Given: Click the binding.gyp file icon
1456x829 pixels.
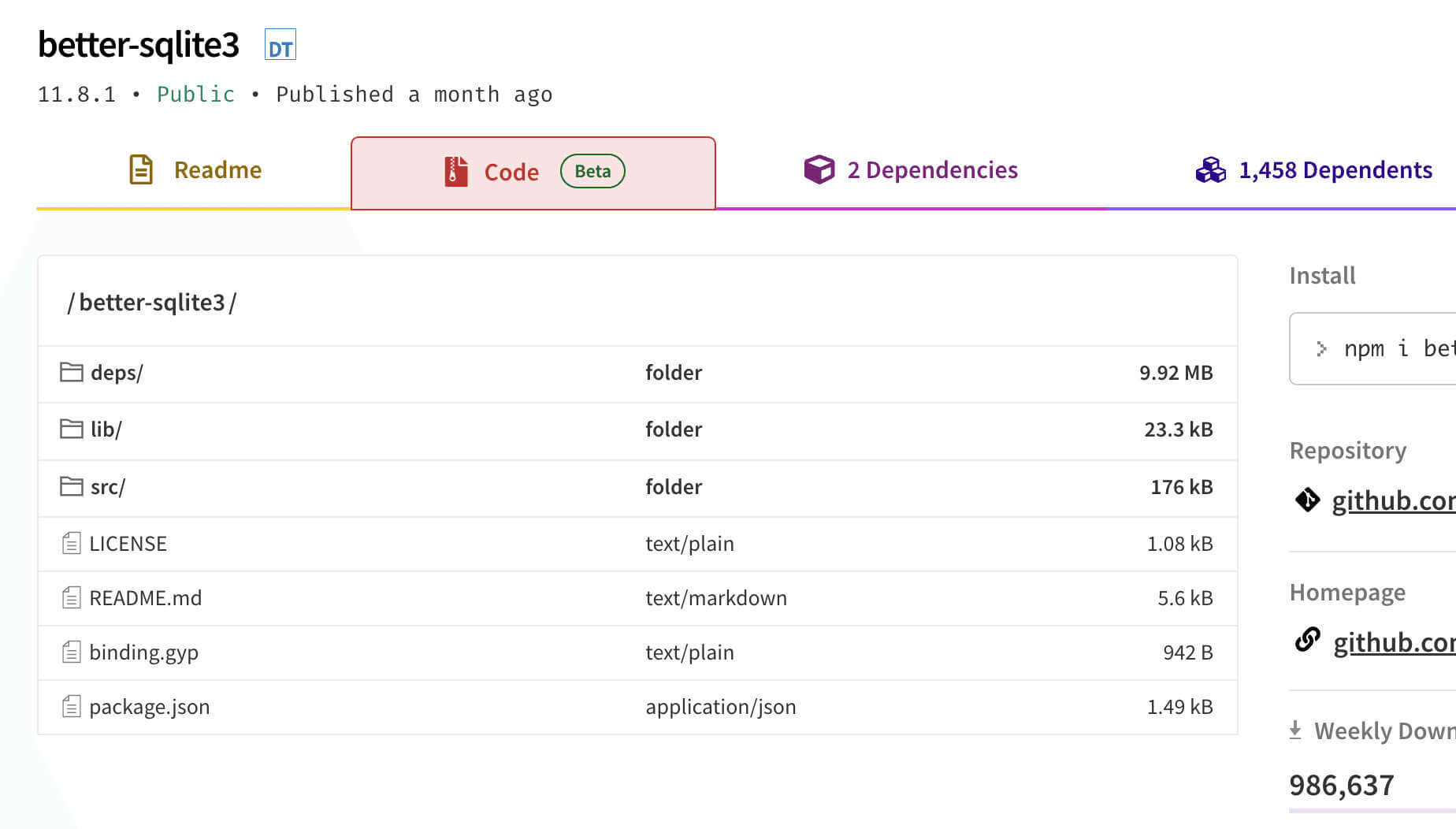Looking at the screenshot, I should click(72, 652).
